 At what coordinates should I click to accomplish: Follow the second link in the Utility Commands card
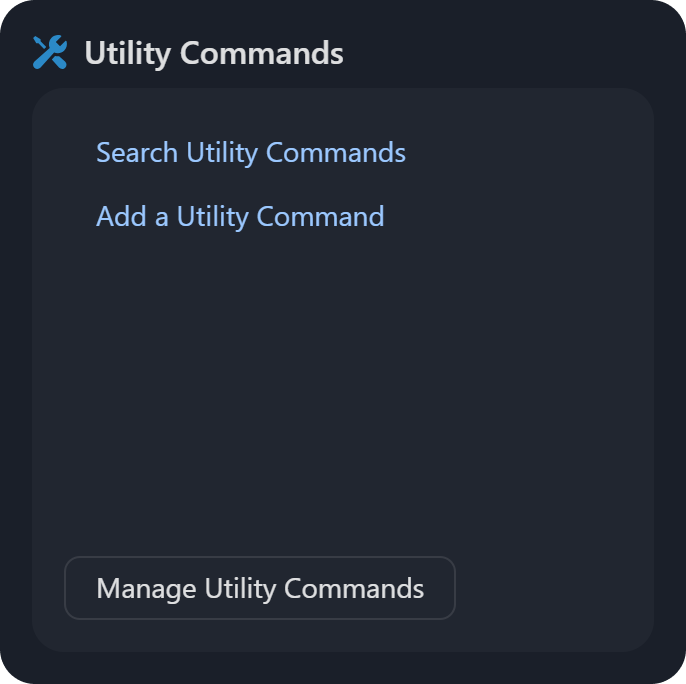click(240, 217)
